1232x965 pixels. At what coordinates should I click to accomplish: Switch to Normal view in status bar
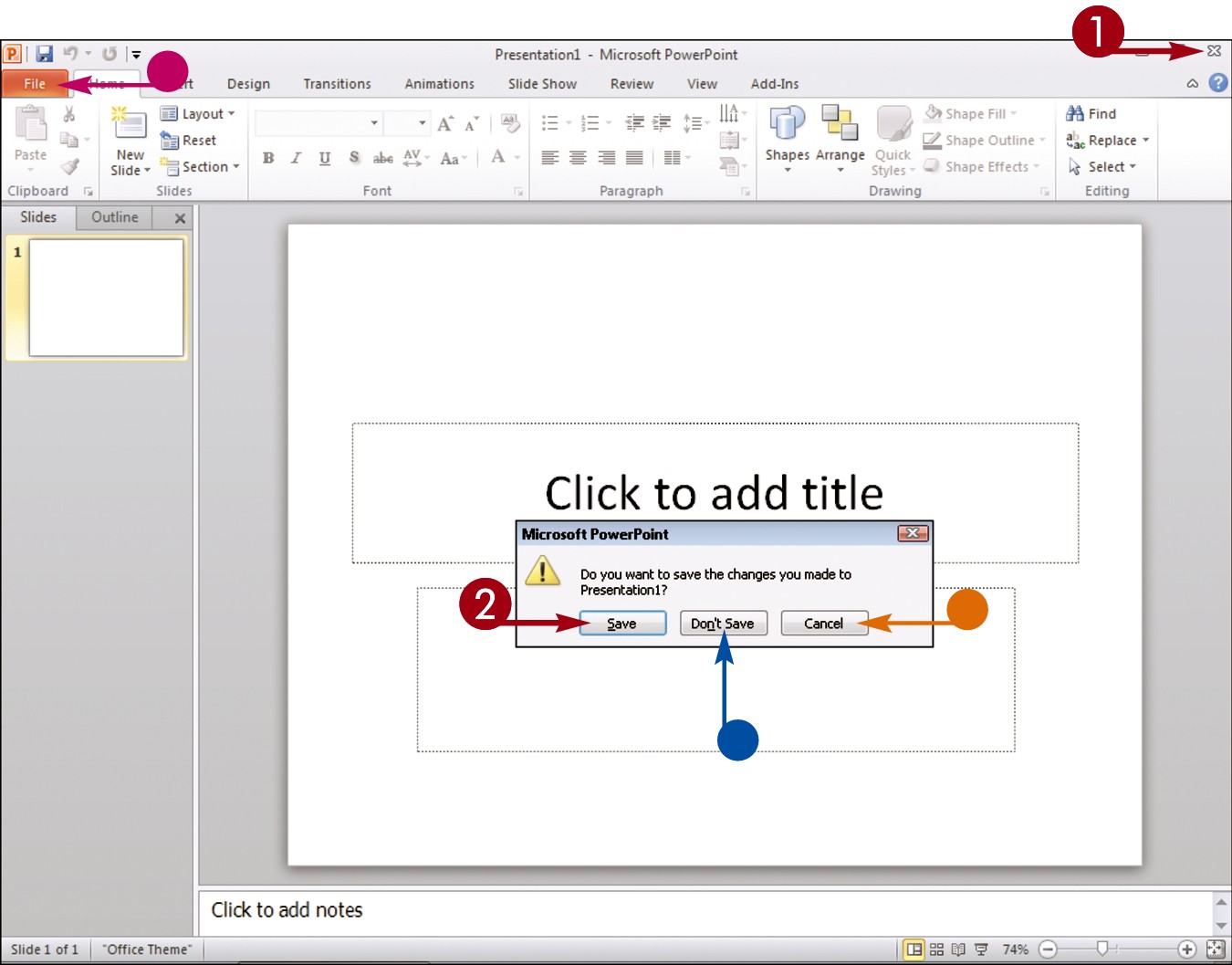click(x=914, y=949)
